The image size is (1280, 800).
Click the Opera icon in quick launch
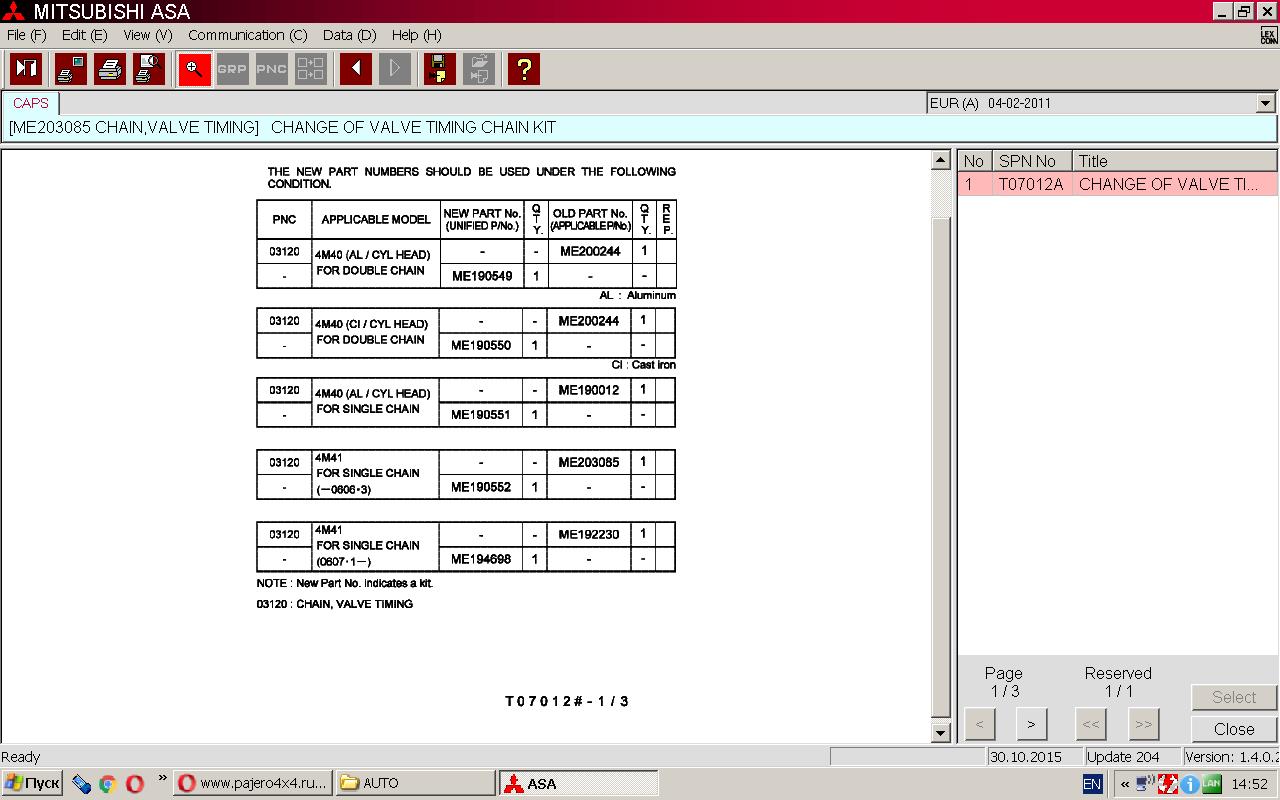[134, 783]
